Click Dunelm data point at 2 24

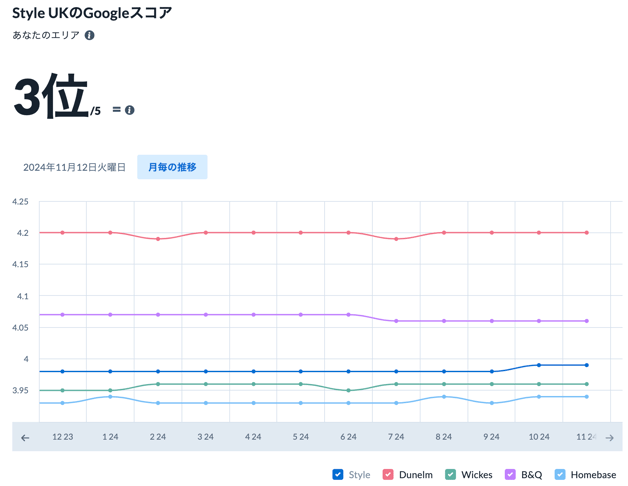(158, 239)
